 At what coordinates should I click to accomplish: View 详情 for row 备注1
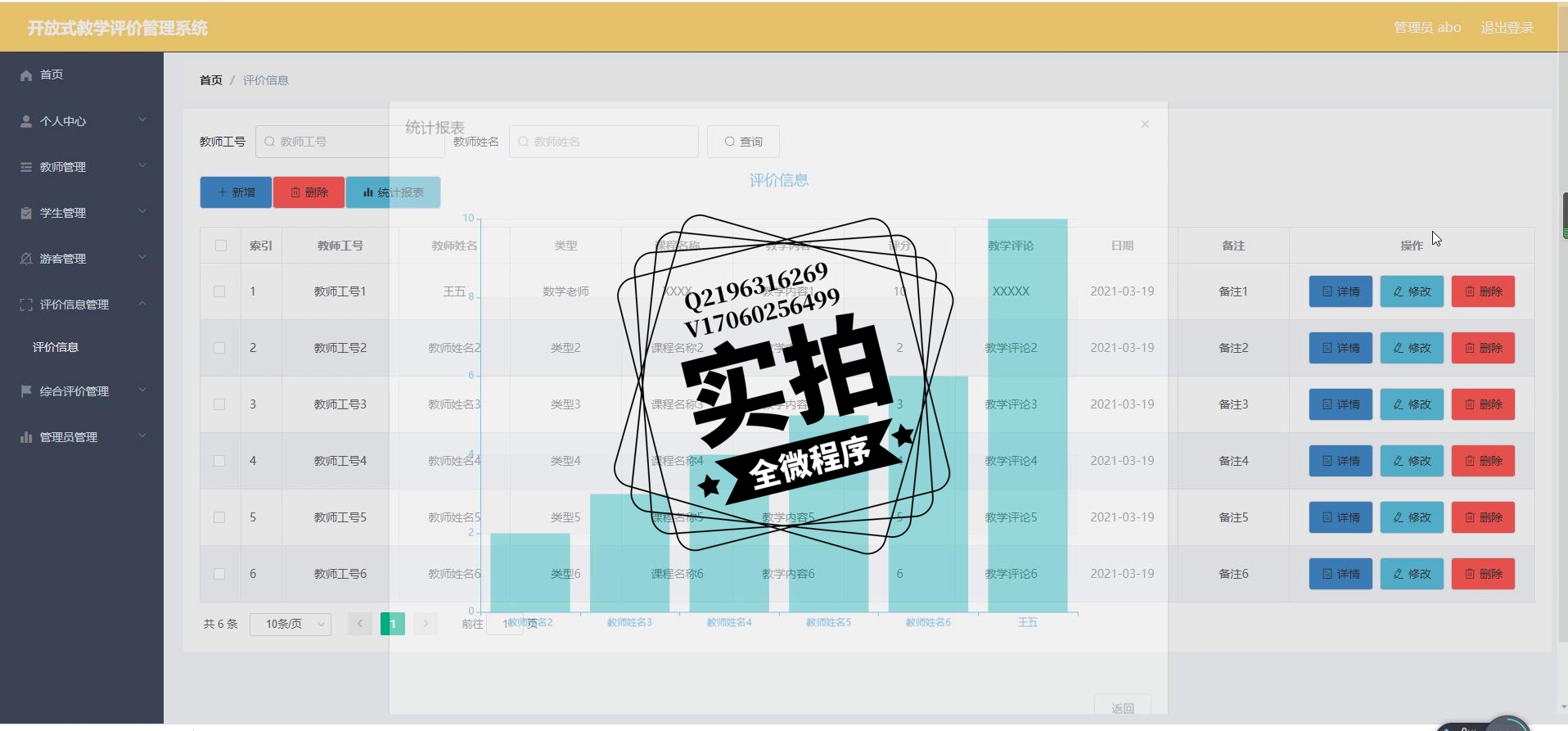point(1340,291)
